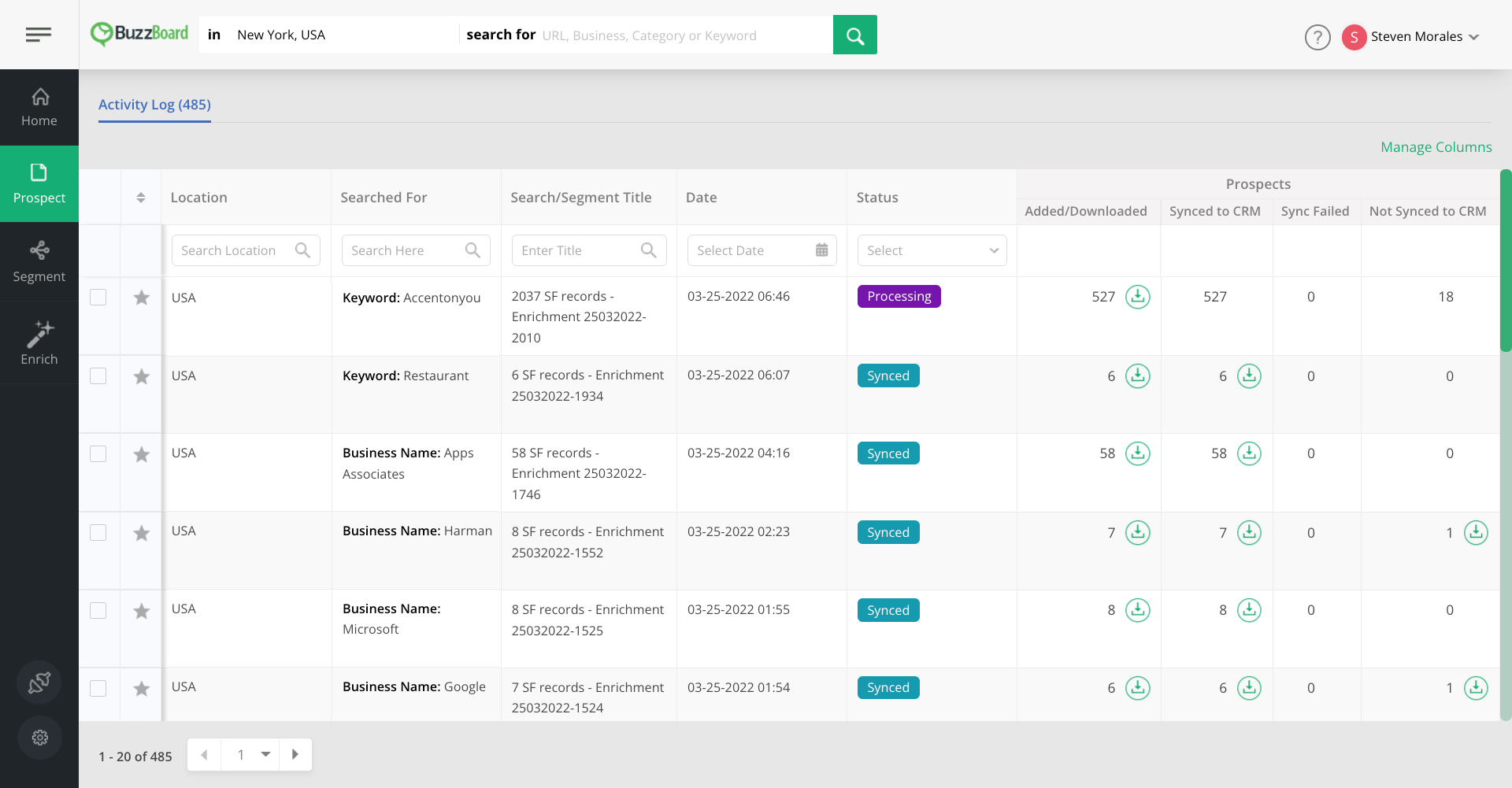
Task: Select checkbox for Microsoft row
Action: (x=98, y=610)
